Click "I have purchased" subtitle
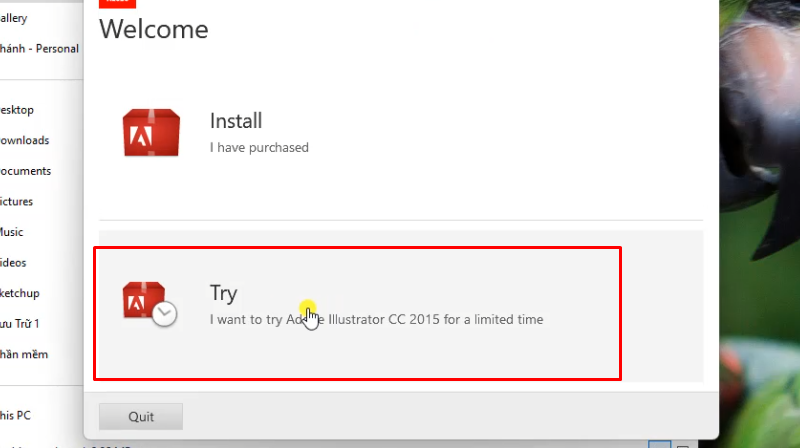Screen dimensions: 800x448 coord(259,147)
